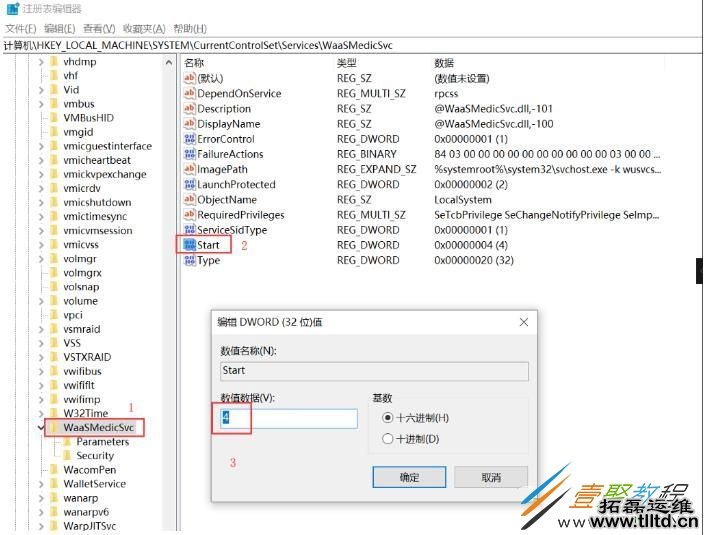The width and height of the screenshot is (704, 535).
Task: Select the Start value name
Action: click(x=208, y=245)
